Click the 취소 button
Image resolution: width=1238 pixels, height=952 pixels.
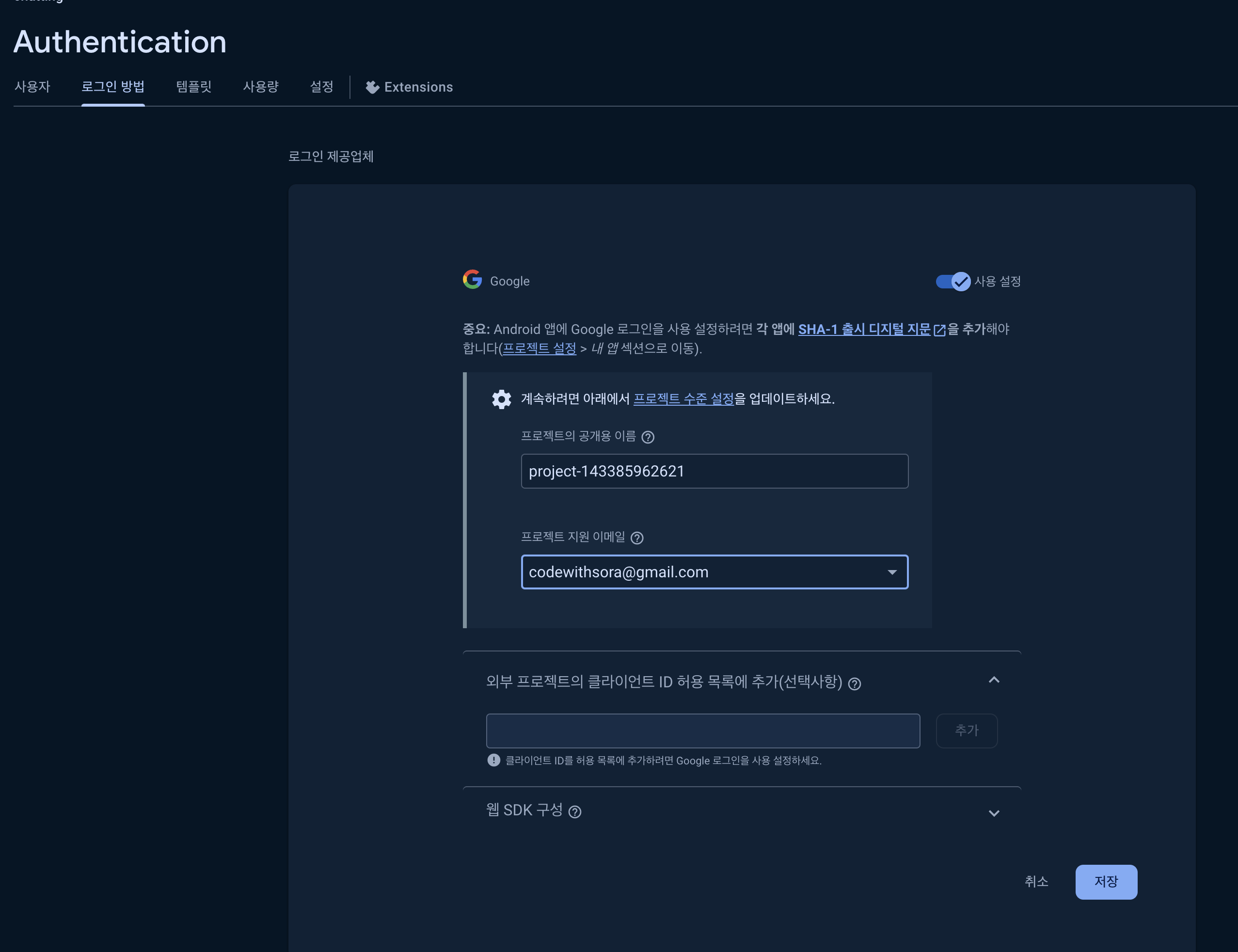[x=1036, y=882]
